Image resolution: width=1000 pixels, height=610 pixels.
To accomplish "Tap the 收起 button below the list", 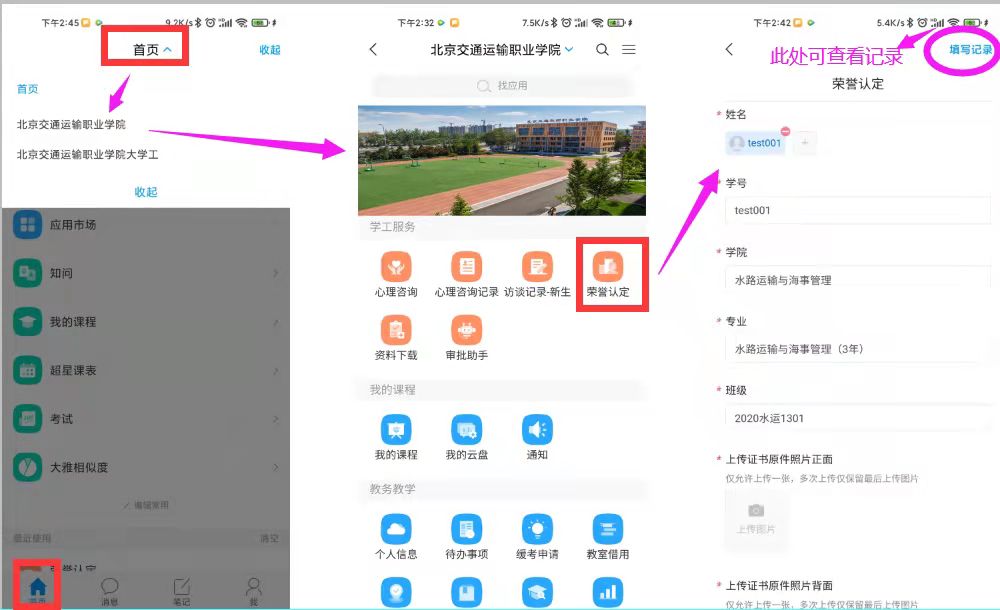I will pyautogui.click(x=146, y=191).
